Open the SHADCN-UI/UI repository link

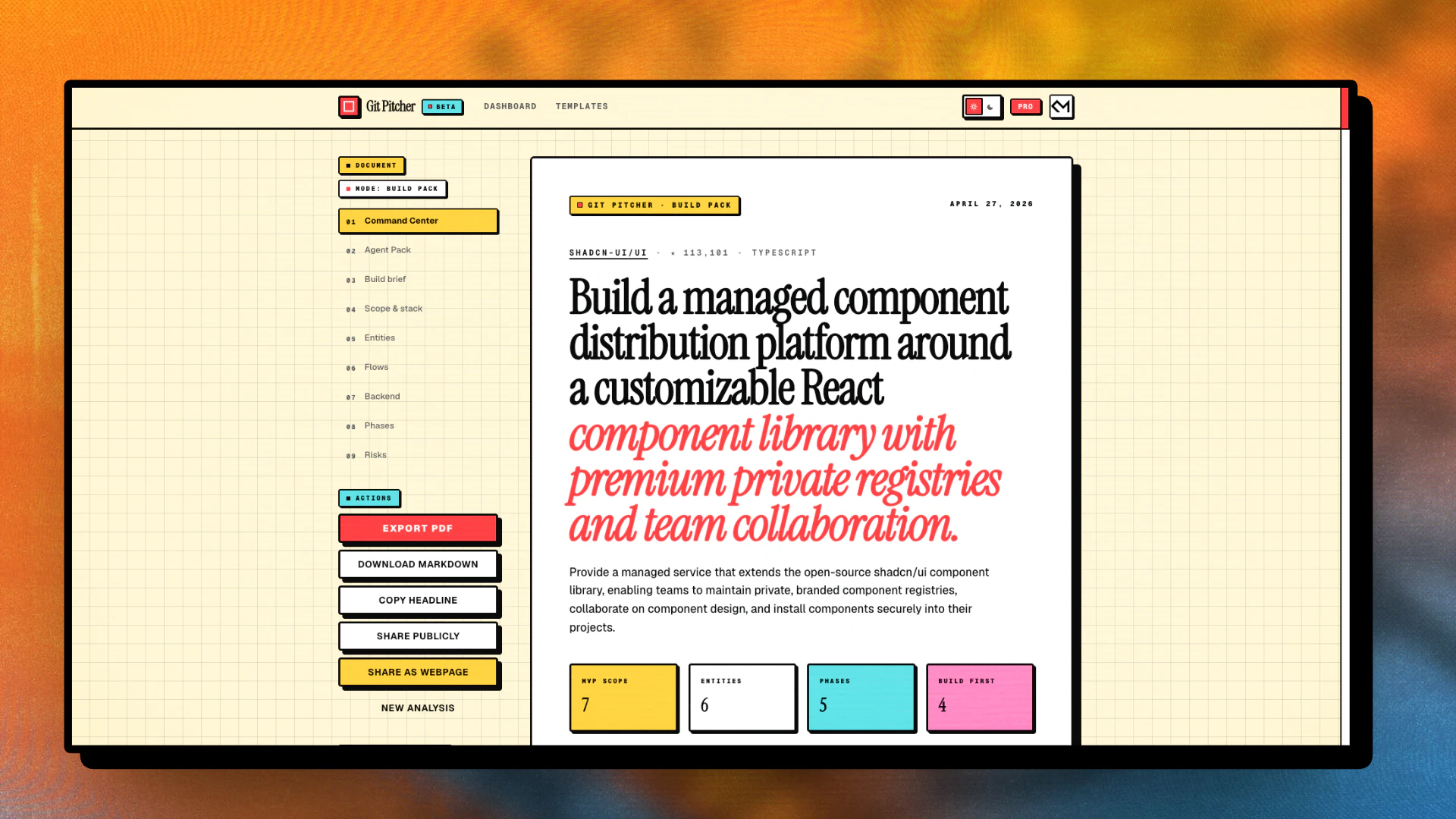pyautogui.click(x=607, y=253)
